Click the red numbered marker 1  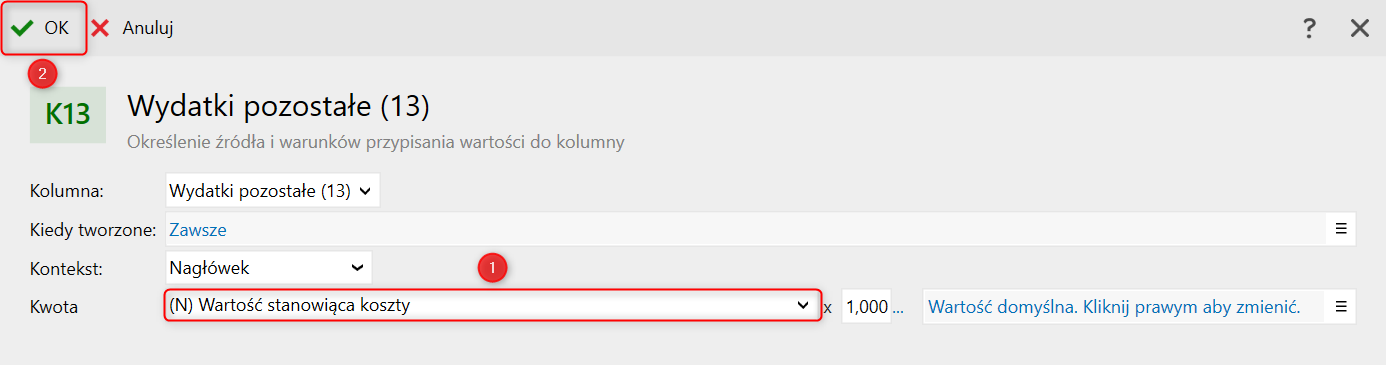point(492,268)
